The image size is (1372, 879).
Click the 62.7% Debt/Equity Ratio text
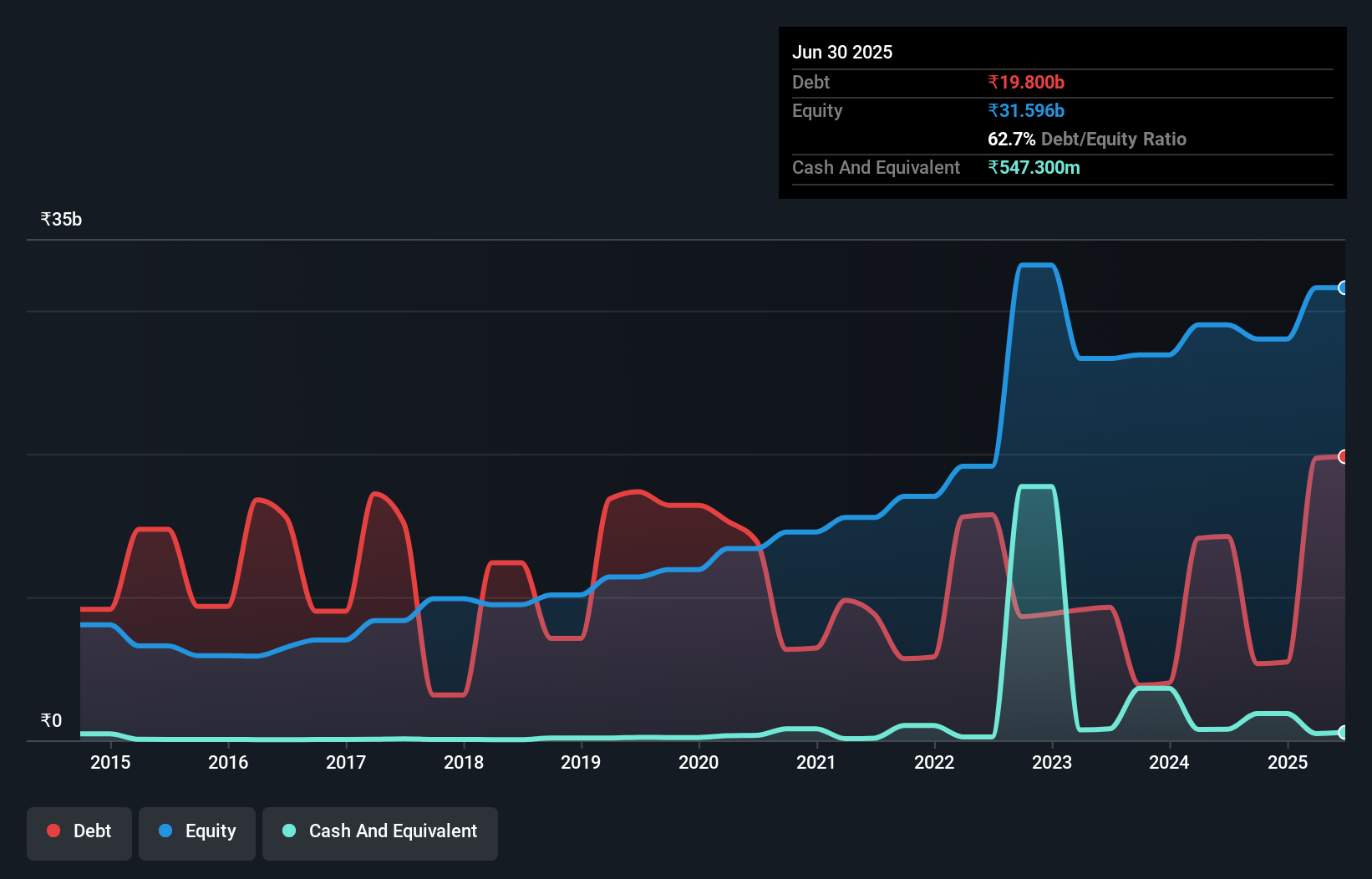(1086, 139)
